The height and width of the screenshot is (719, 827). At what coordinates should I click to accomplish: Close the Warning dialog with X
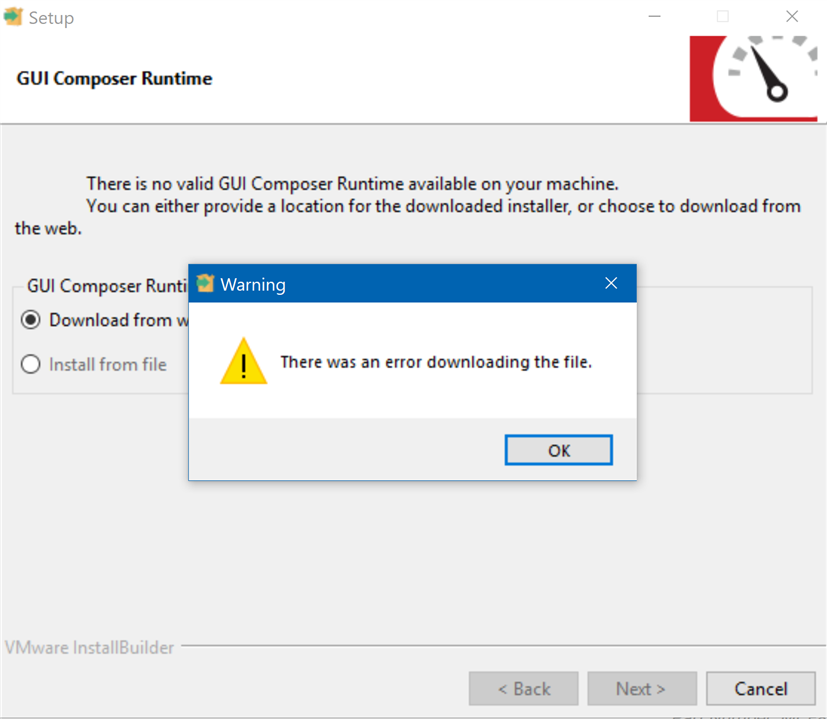coord(611,283)
